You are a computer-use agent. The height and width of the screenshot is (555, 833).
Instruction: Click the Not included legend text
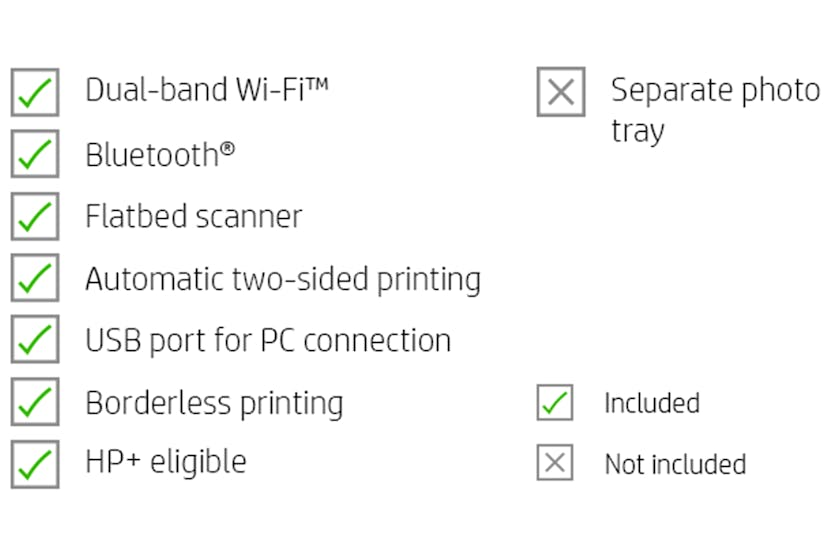[675, 465]
